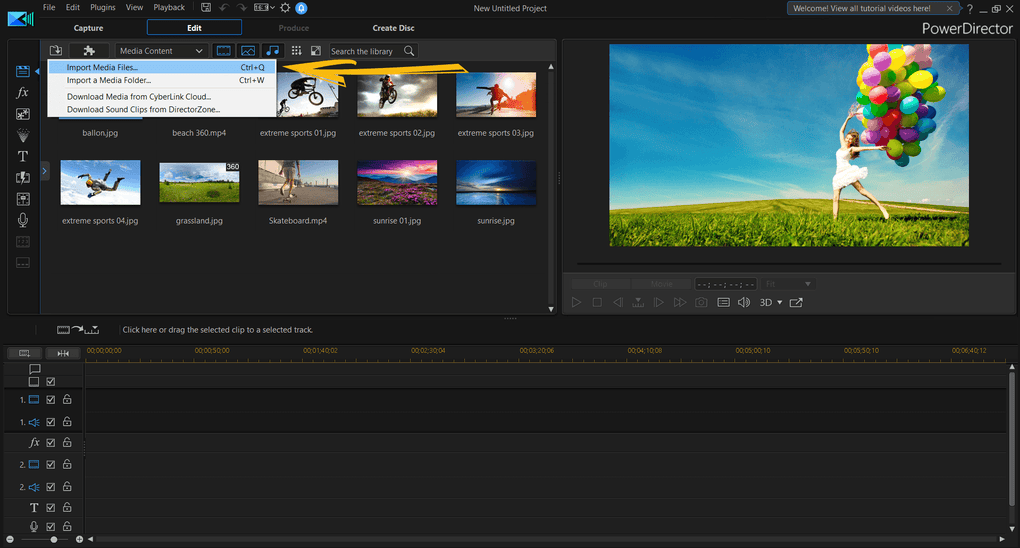Screen dimensions: 1020x548
Task: Choose Import Media Files... from menu
Action: (x=102, y=67)
